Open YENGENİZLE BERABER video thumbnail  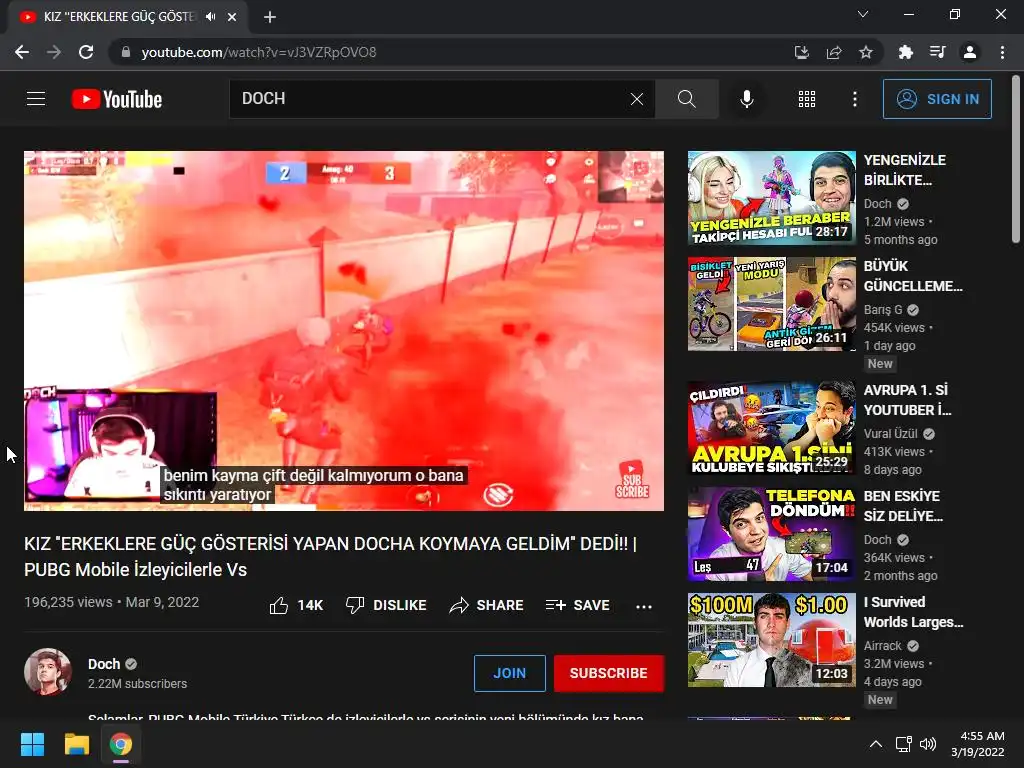point(771,198)
